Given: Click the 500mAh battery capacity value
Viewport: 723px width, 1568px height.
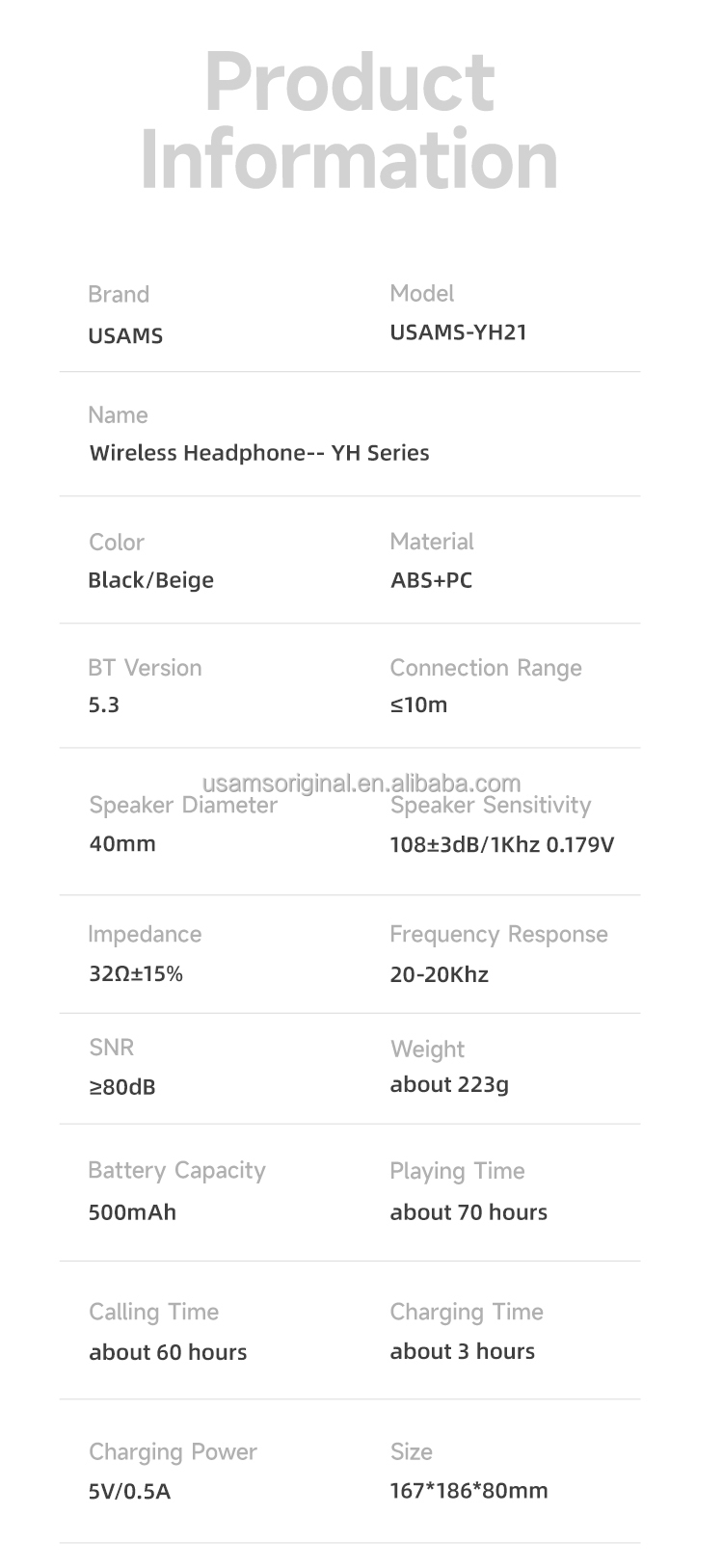Looking at the screenshot, I should [132, 1212].
